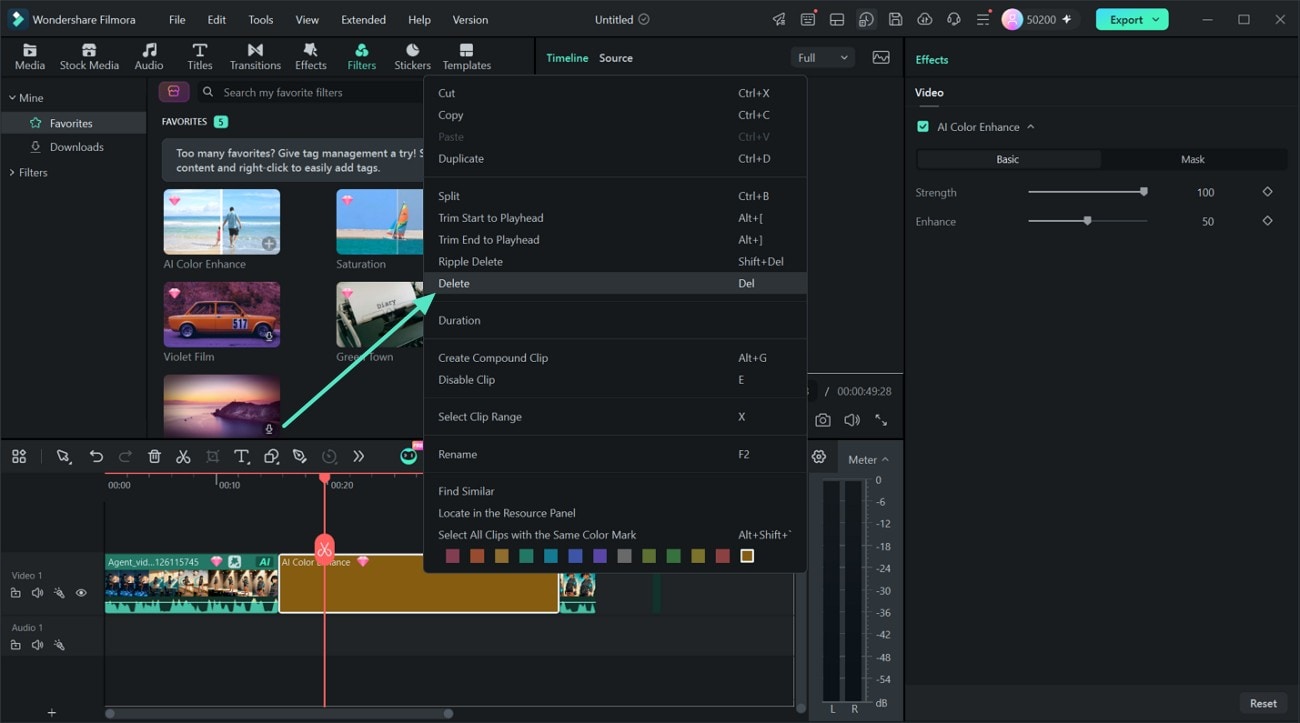Click the Export button
The width and height of the screenshot is (1300, 723).
pos(1131,19)
